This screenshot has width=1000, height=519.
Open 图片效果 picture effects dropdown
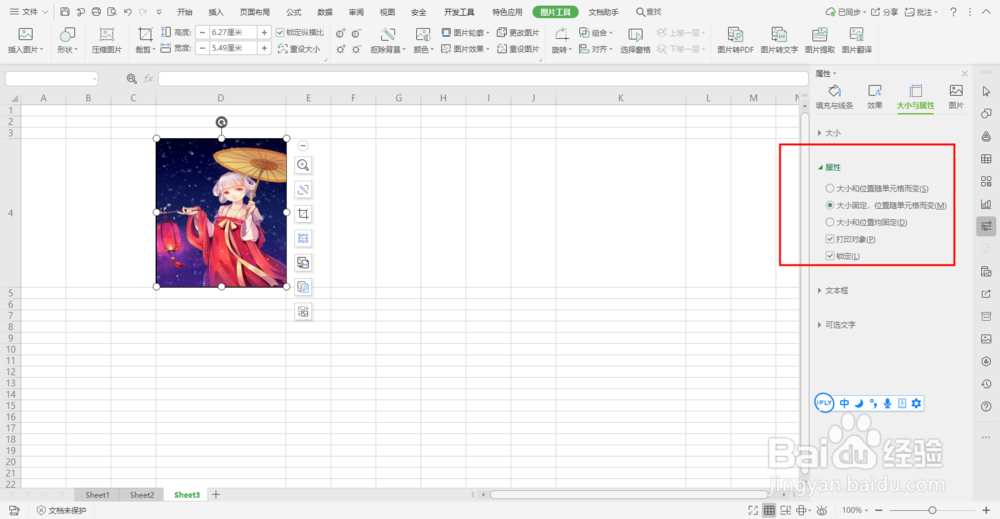pos(465,48)
